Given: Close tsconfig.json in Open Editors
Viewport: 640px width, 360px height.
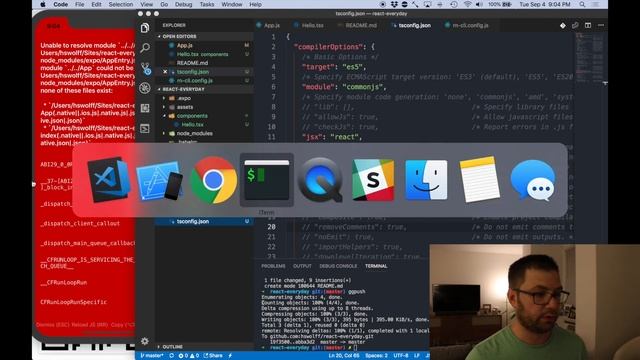Looking at the screenshot, I should tap(165, 71).
